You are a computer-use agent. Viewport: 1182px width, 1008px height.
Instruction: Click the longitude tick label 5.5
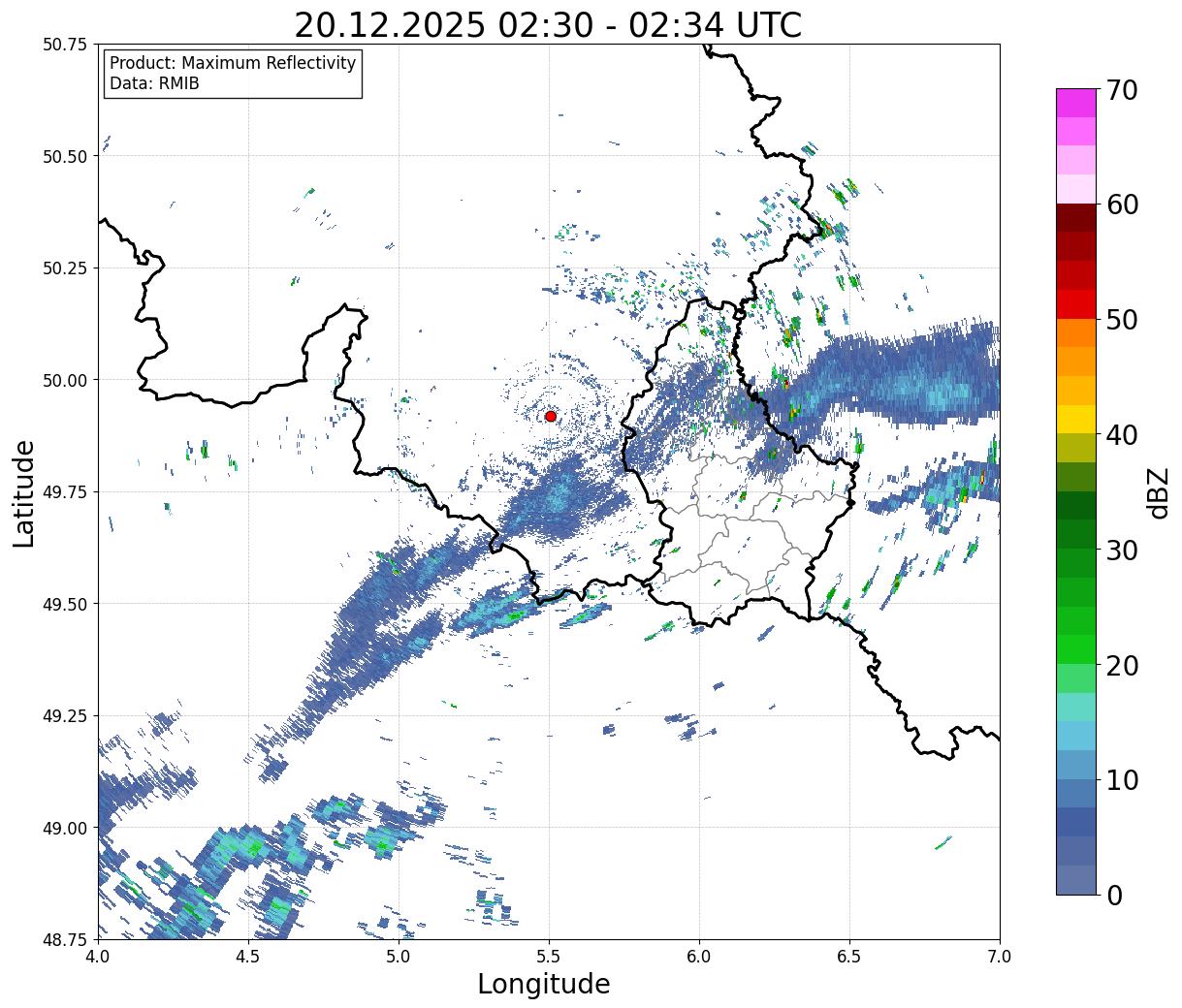click(x=549, y=957)
